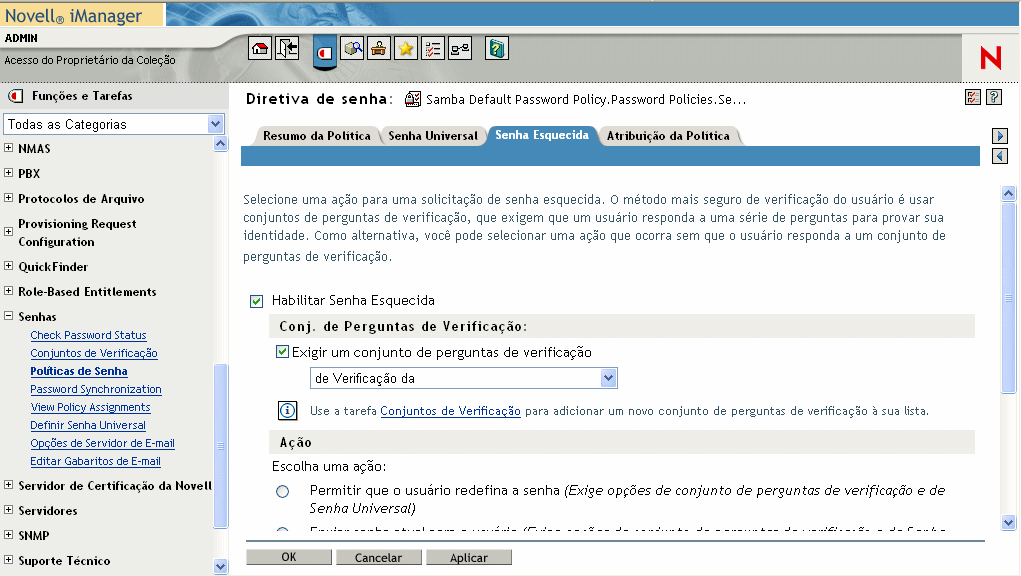Expand Servidor de Certificação da Novell
Screen dimensions: 1021x576
tap(8, 485)
